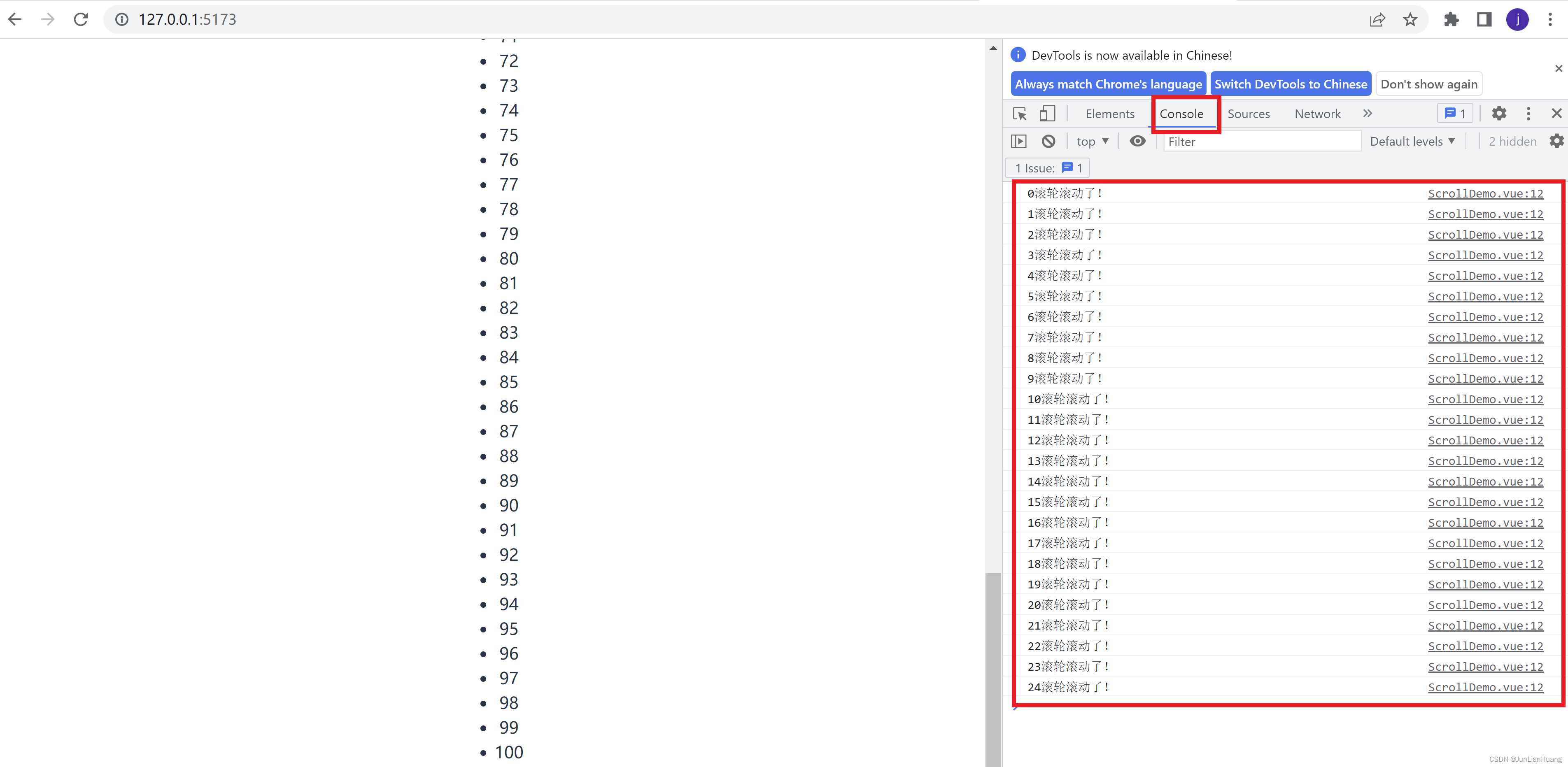Open the extensions puzzle icon
Viewport: 1568px width, 767px height.
1451,19
